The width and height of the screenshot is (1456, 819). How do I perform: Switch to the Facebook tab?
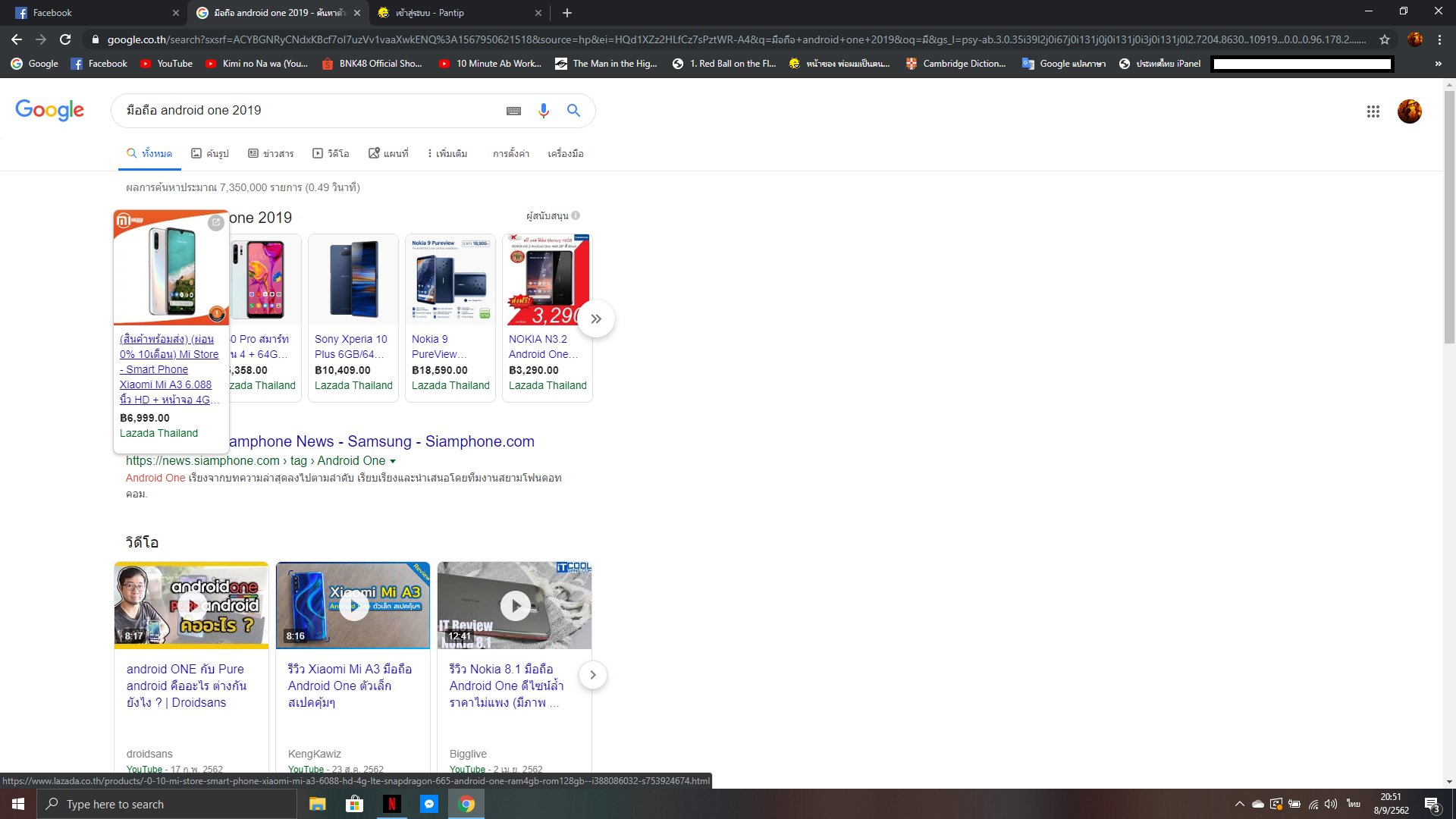click(x=95, y=13)
